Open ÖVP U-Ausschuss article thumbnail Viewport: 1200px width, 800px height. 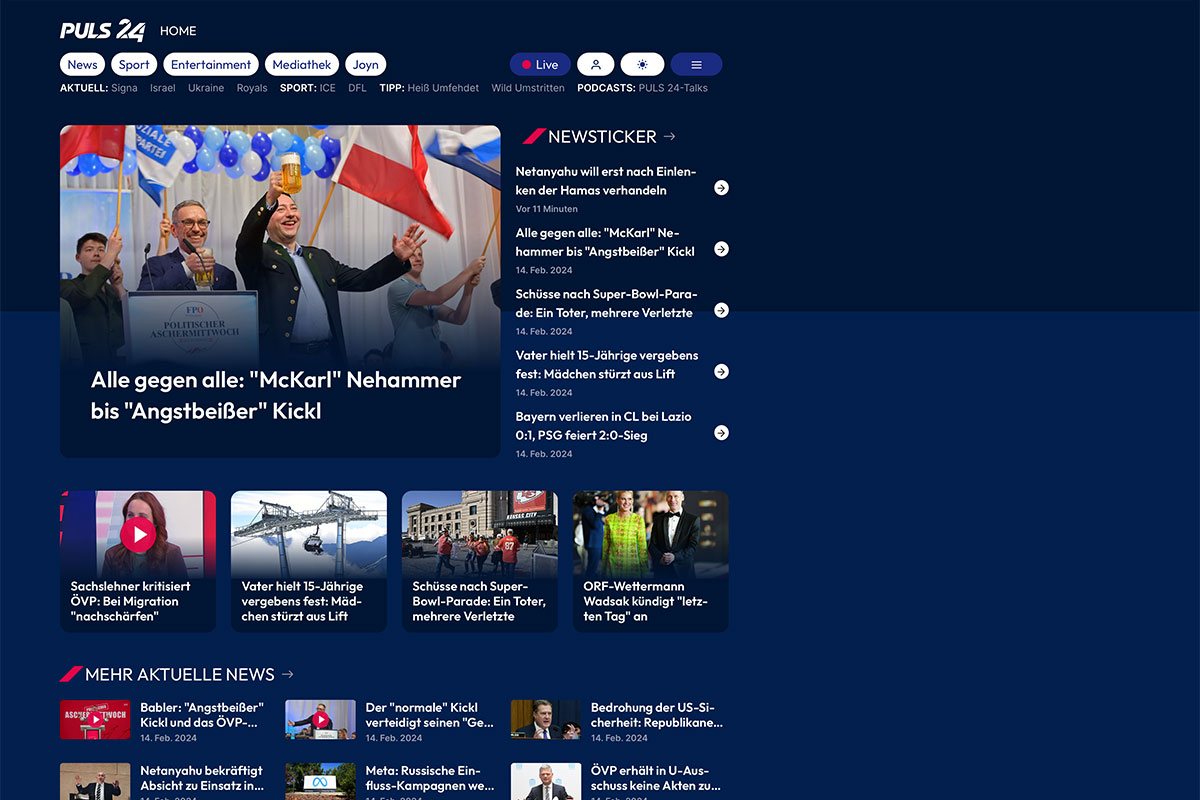(x=546, y=782)
